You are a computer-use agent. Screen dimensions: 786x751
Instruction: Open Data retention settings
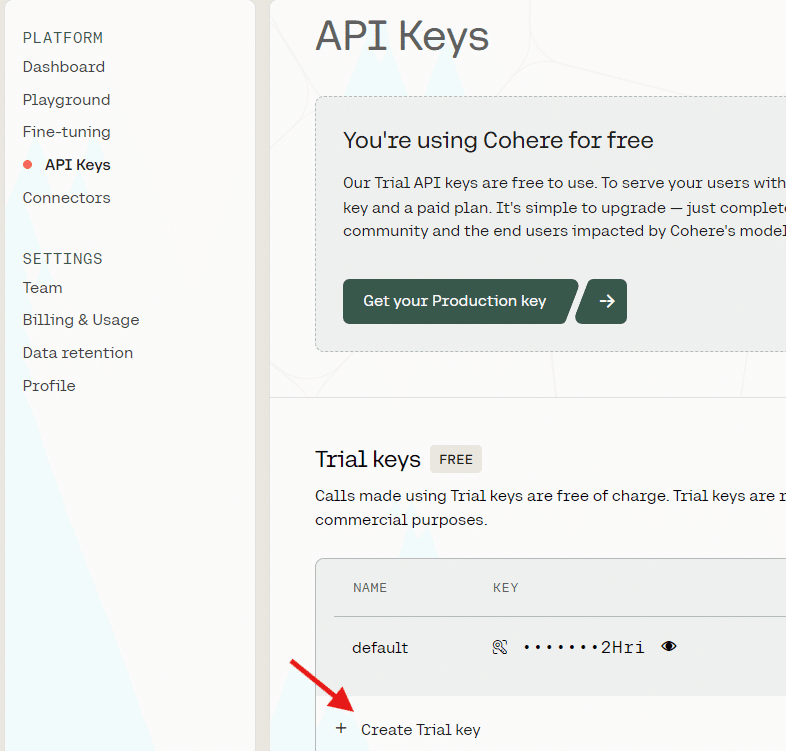pos(77,353)
